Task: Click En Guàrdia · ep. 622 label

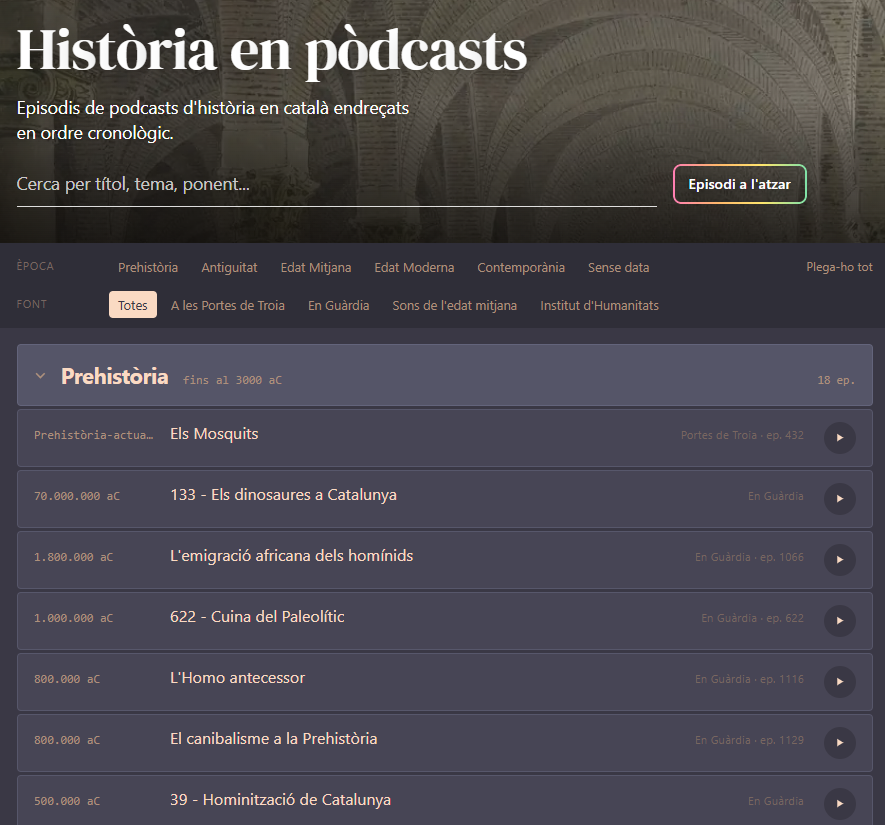Action: click(x=752, y=618)
